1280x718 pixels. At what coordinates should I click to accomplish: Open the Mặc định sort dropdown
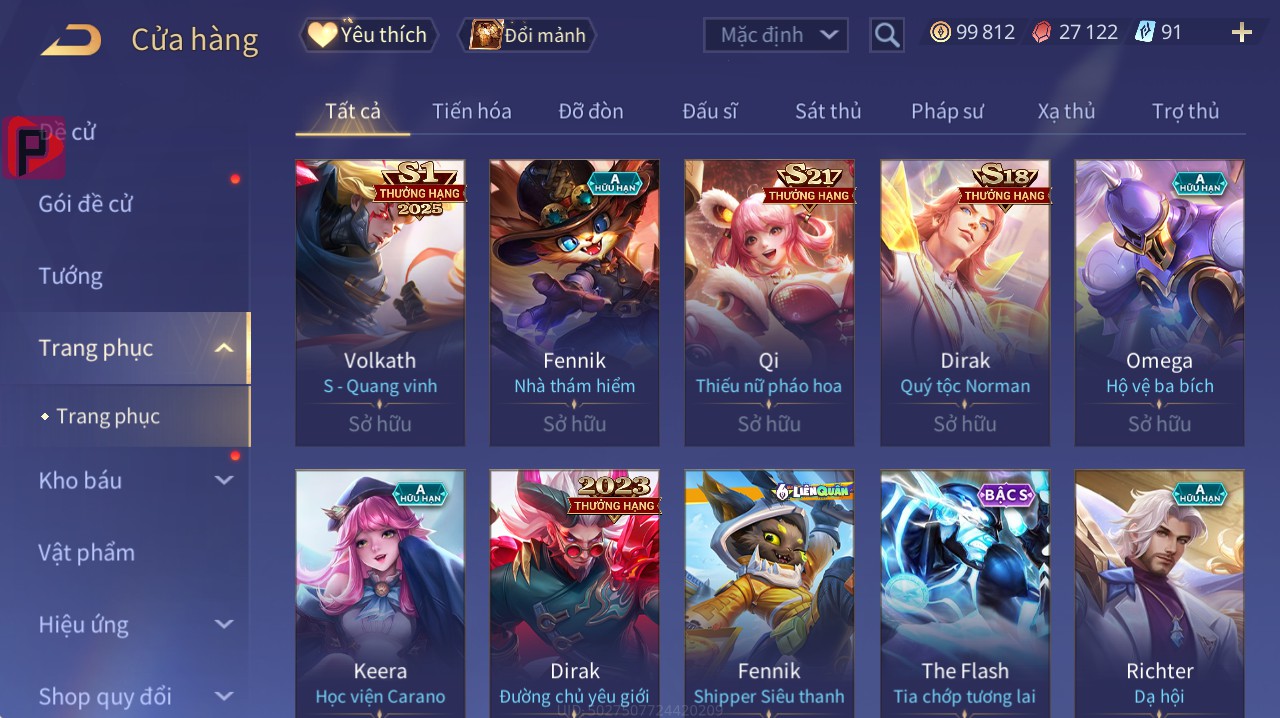point(776,35)
